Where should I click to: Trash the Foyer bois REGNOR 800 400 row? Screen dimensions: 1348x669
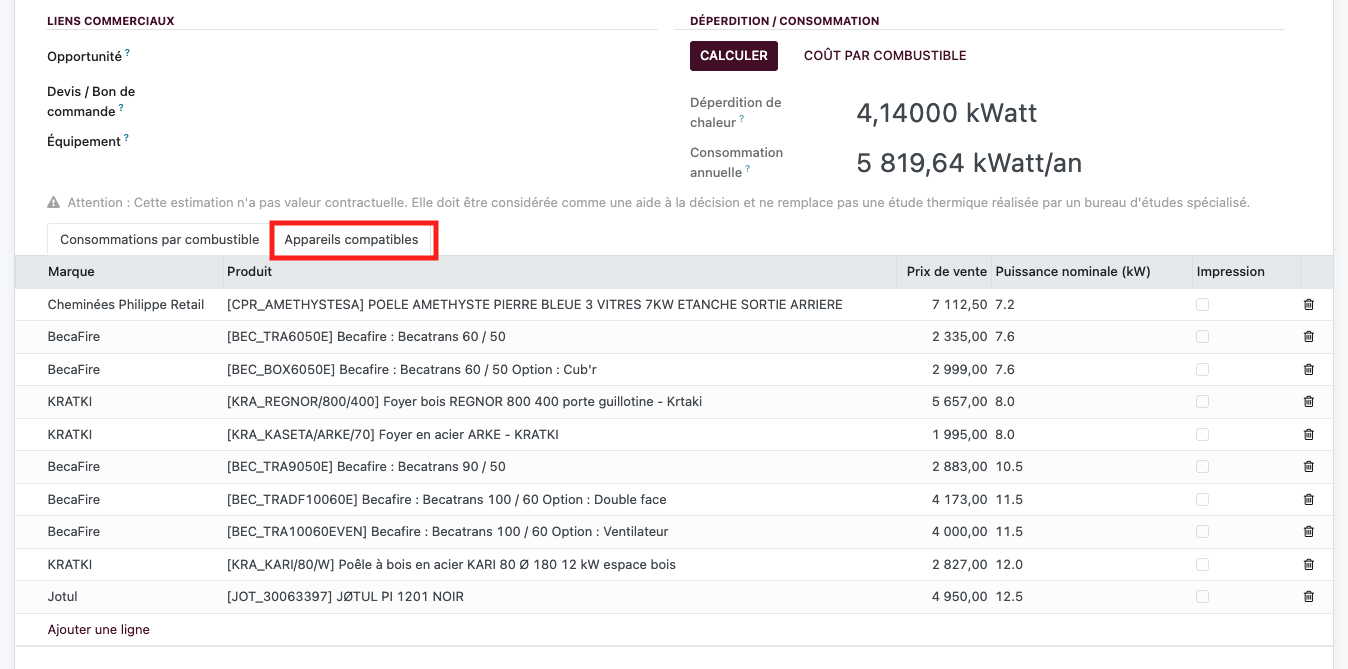point(1309,402)
